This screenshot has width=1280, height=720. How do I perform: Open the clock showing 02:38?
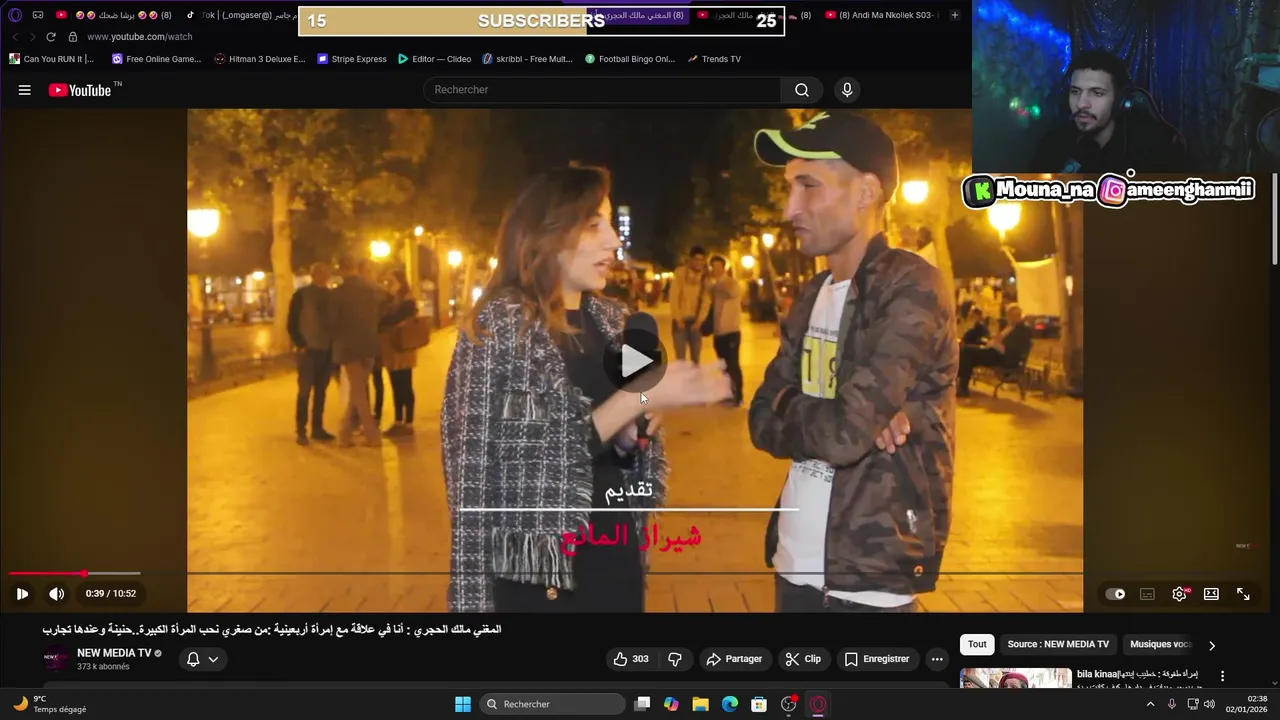pos(1246,704)
